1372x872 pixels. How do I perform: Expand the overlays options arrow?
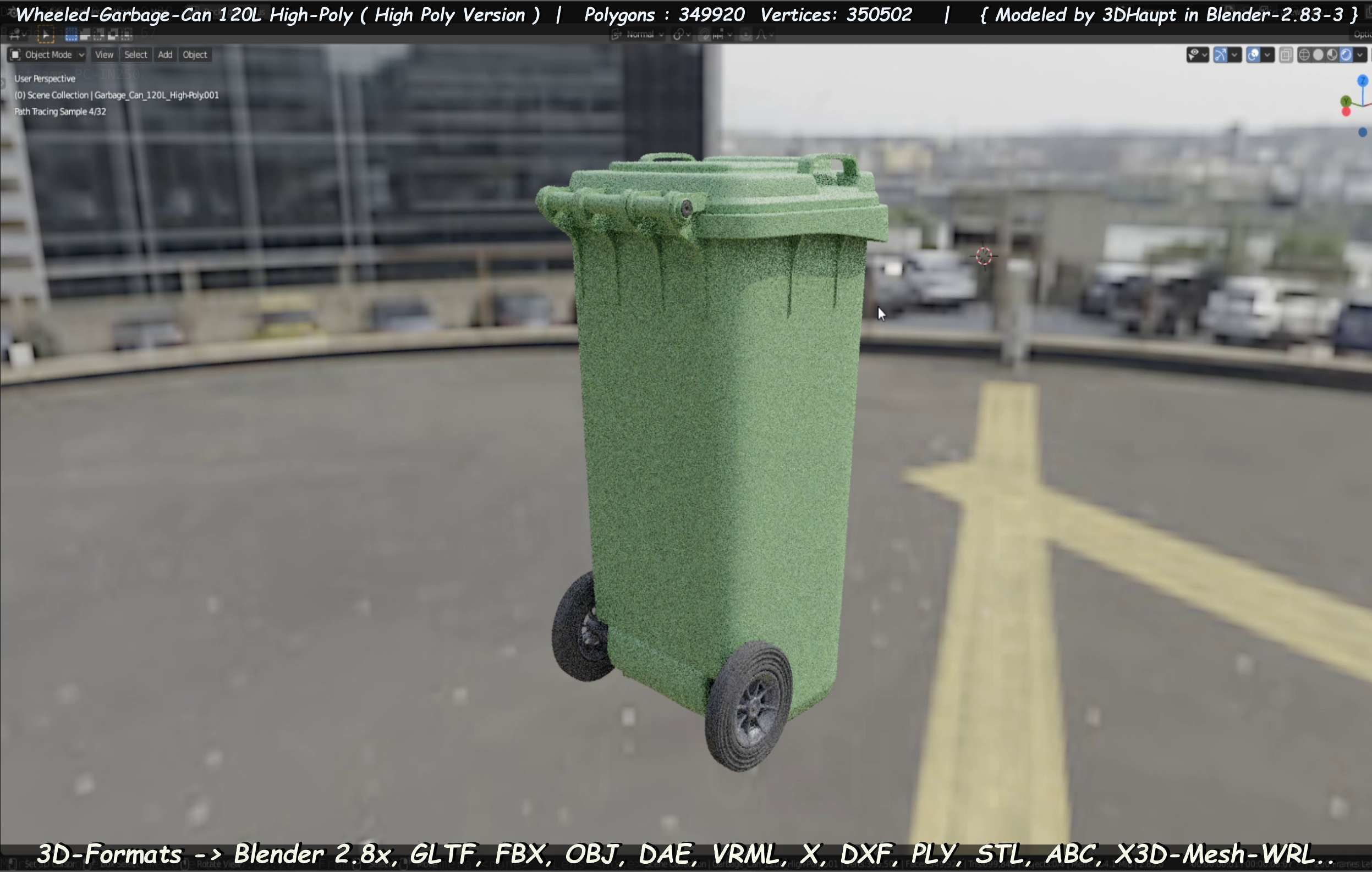pos(1267,54)
